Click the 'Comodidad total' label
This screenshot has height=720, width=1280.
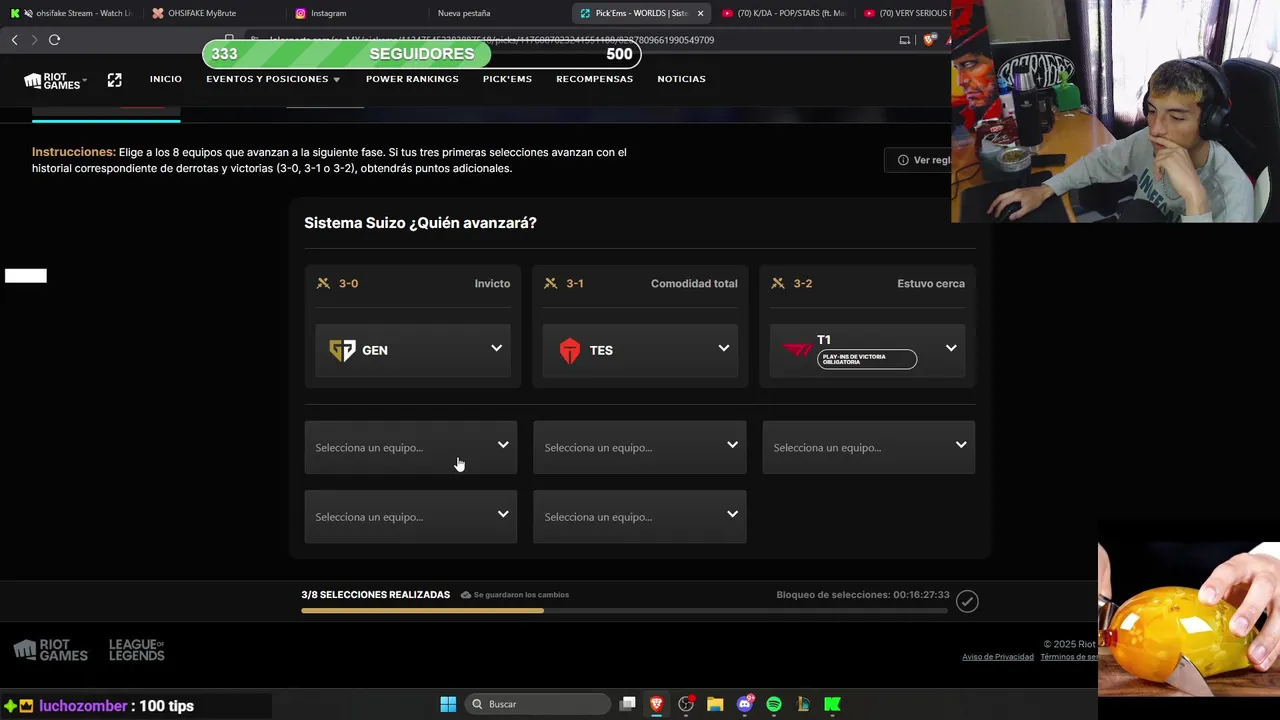[x=694, y=283]
